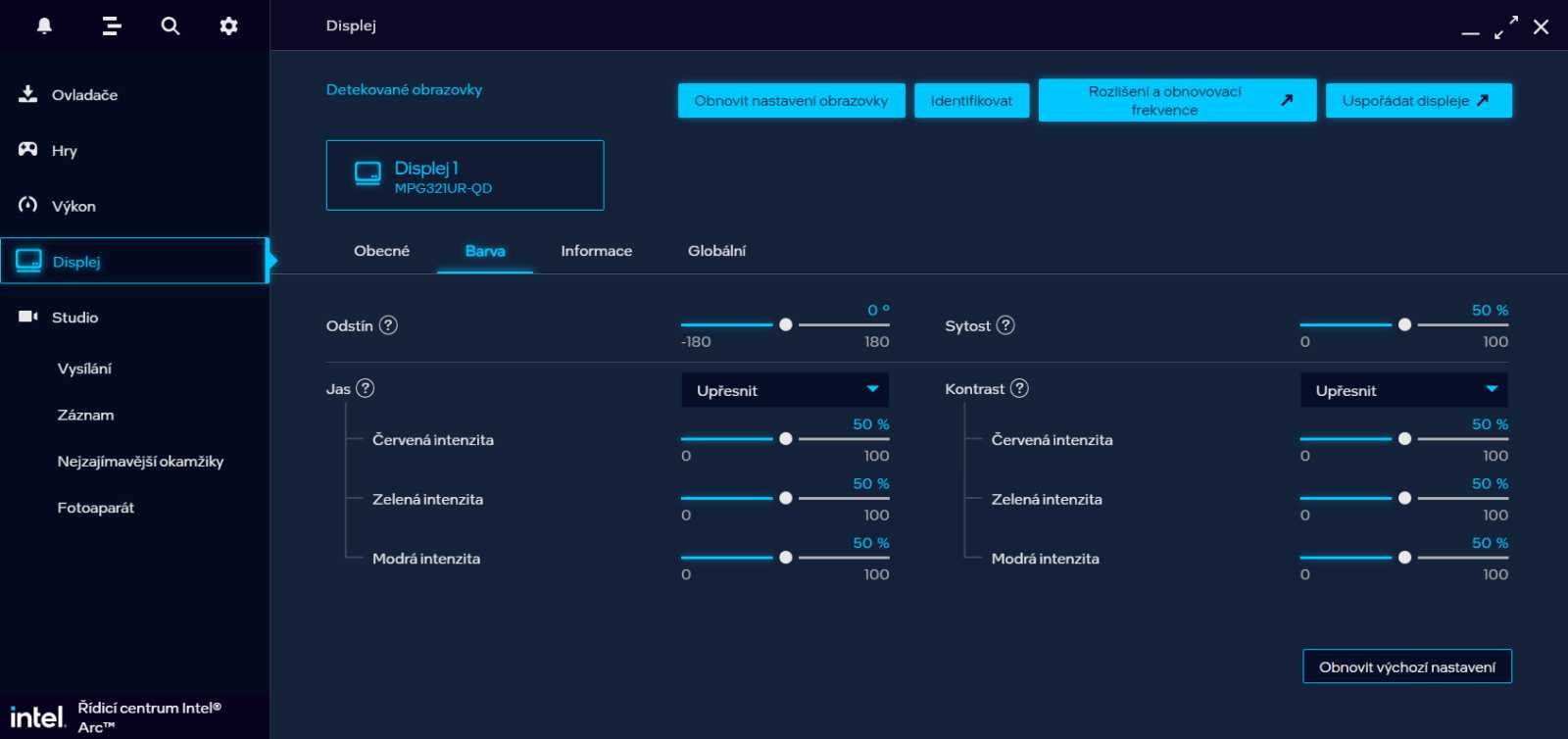Click Jas Modrá intenzita slider handle
1568x739 pixels.
786,558
